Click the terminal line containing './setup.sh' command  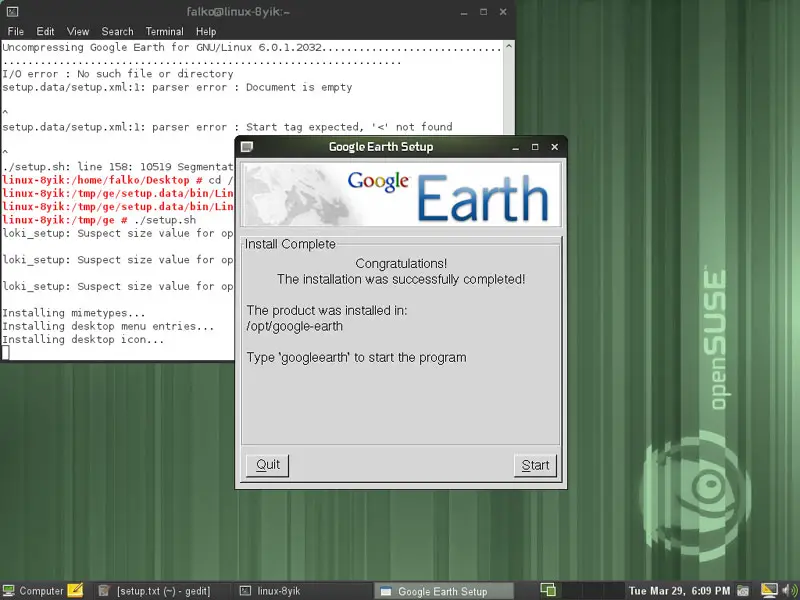pos(99,220)
